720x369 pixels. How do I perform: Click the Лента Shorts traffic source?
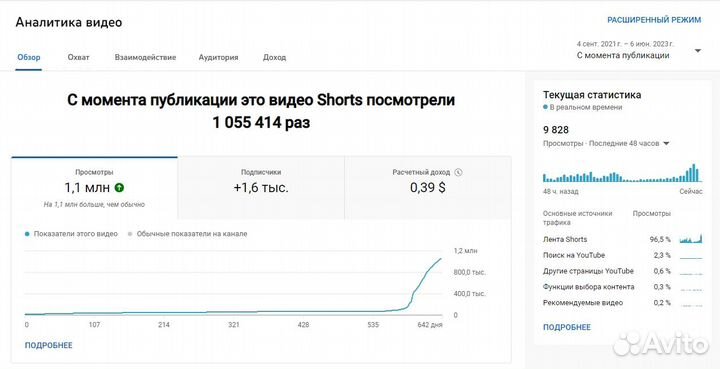pyautogui.click(x=565, y=239)
